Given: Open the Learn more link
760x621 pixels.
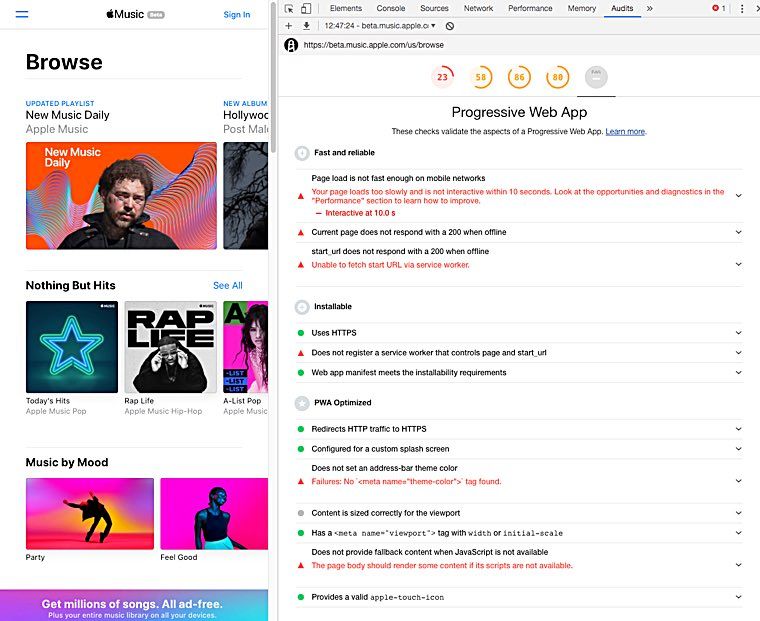Looking at the screenshot, I should coord(625,131).
